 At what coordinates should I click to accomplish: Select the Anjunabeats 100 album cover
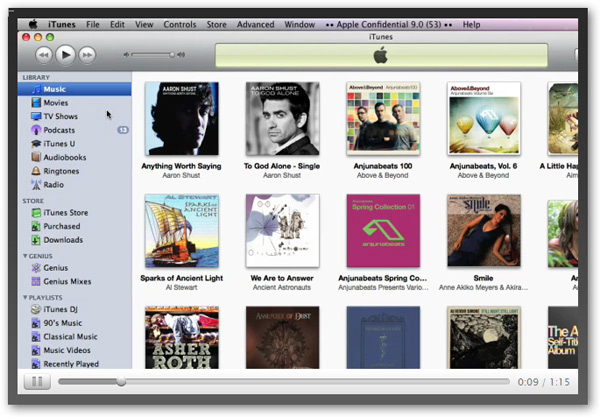(383, 118)
